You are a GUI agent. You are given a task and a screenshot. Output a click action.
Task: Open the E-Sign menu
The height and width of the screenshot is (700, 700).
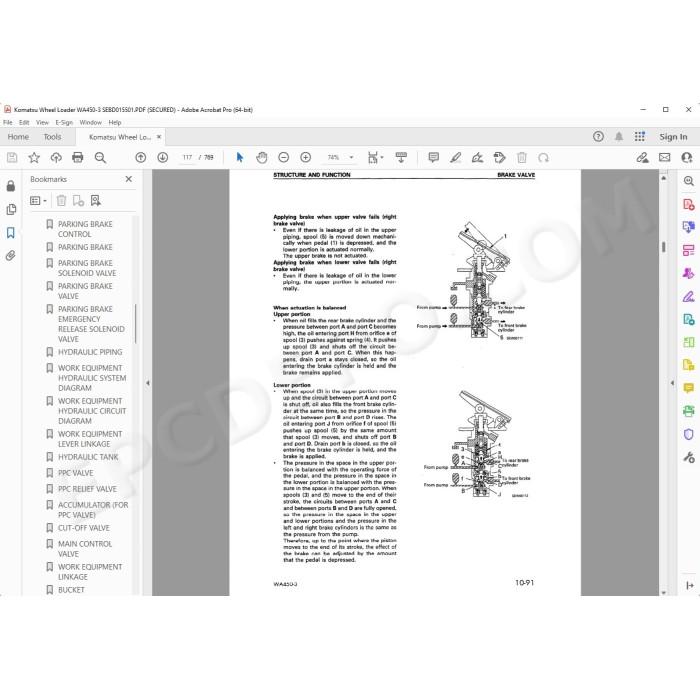tap(64, 122)
